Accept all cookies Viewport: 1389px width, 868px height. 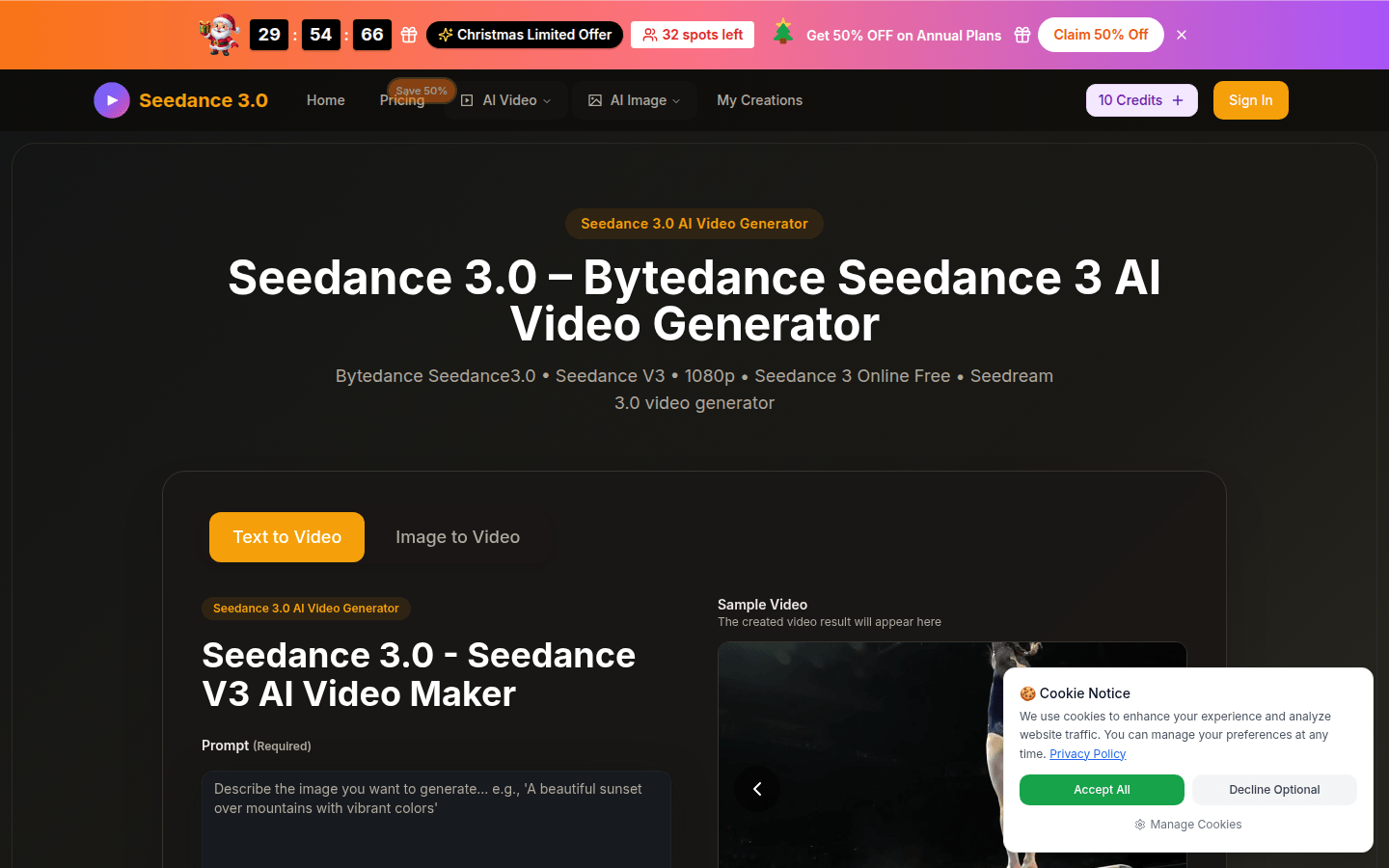pyautogui.click(x=1102, y=790)
